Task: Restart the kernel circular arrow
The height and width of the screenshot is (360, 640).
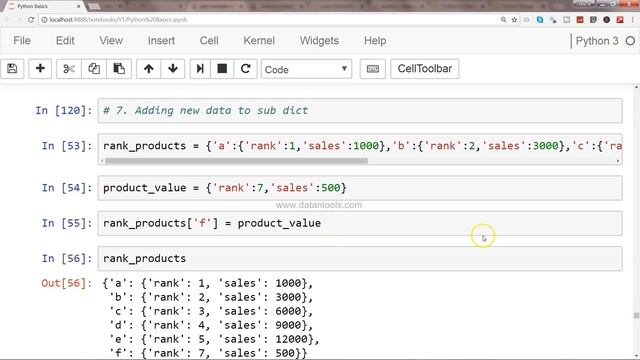Action: (245, 69)
